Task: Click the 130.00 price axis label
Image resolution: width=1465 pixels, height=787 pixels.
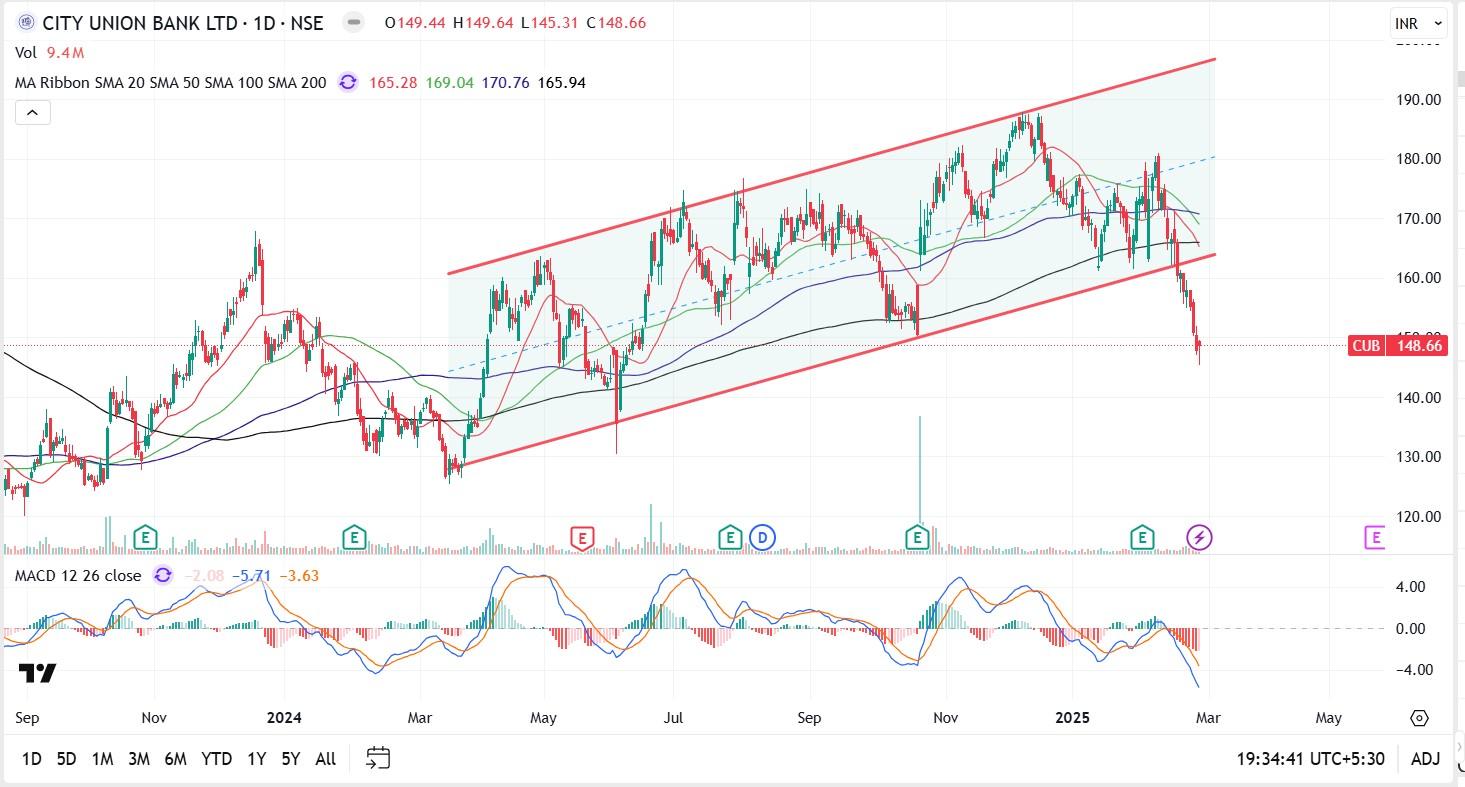Action: pos(1419,457)
